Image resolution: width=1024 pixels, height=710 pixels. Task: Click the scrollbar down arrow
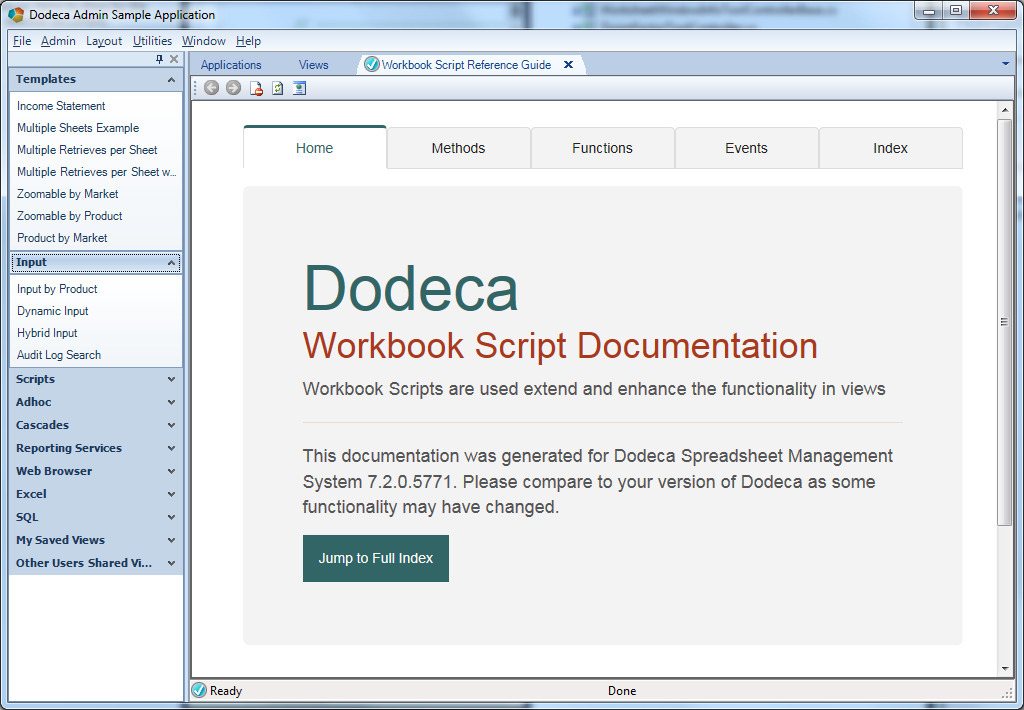click(1004, 669)
